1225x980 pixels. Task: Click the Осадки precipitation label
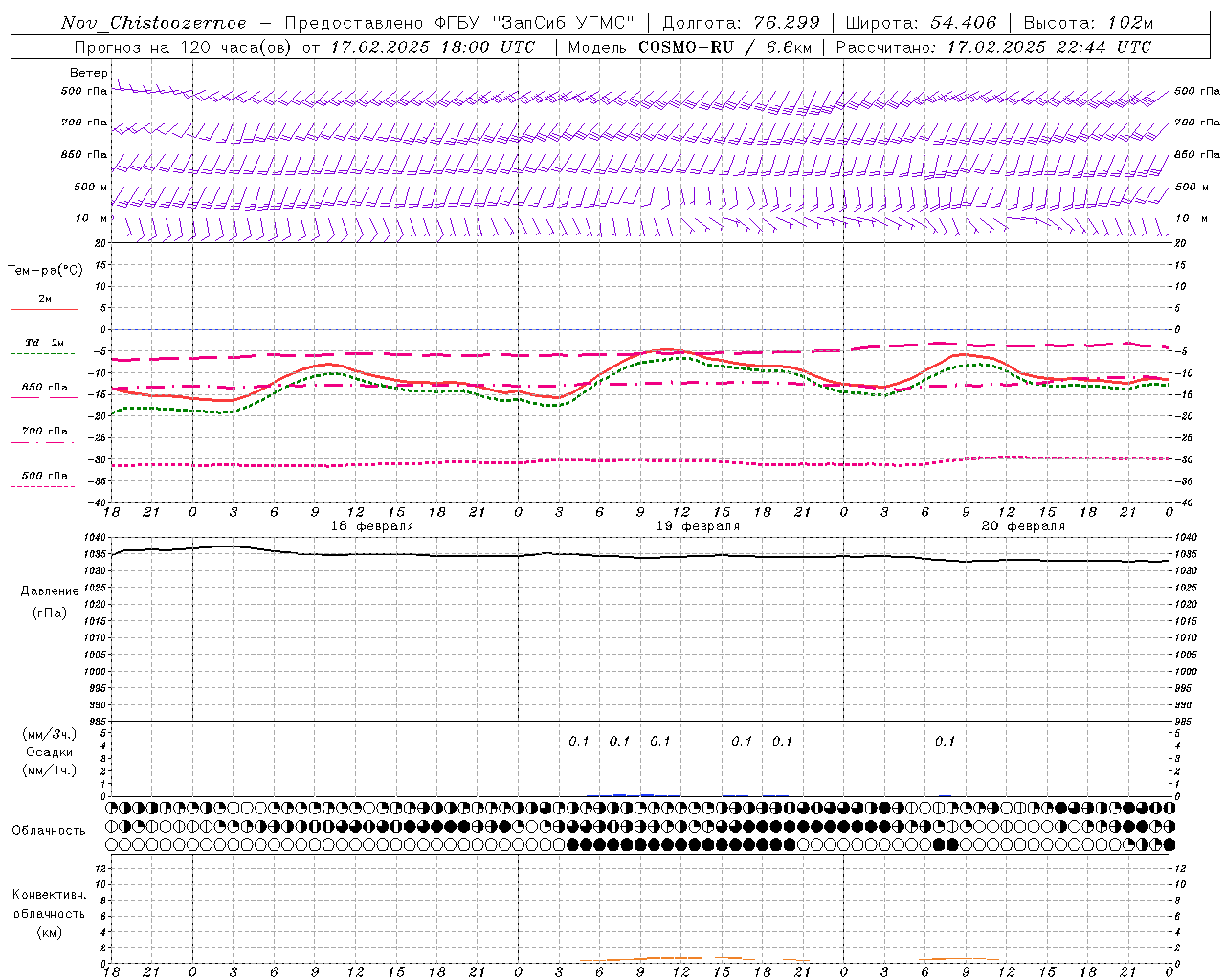(50, 752)
